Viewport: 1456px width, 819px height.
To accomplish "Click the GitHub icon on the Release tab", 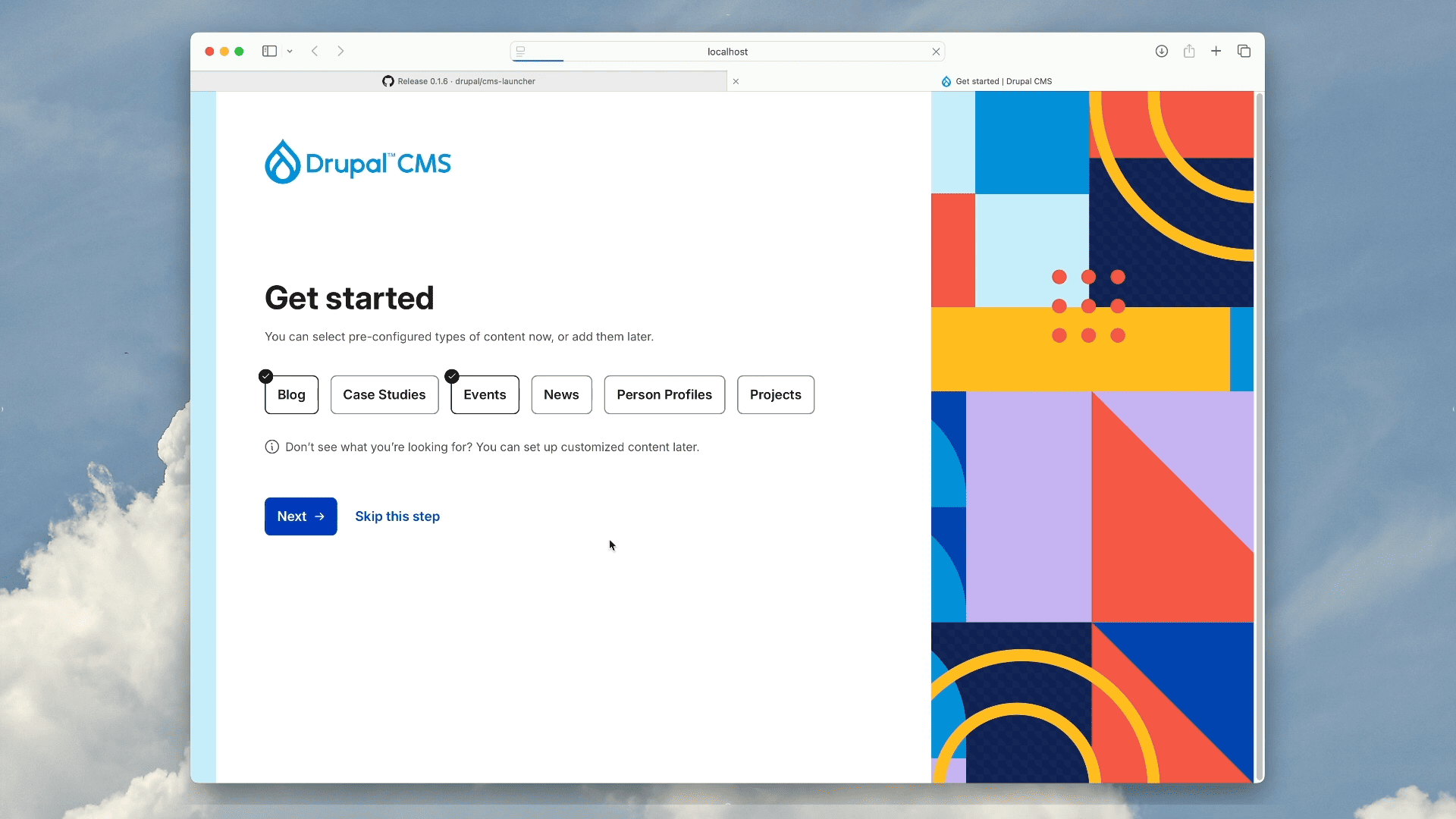I will [x=388, y=81].
